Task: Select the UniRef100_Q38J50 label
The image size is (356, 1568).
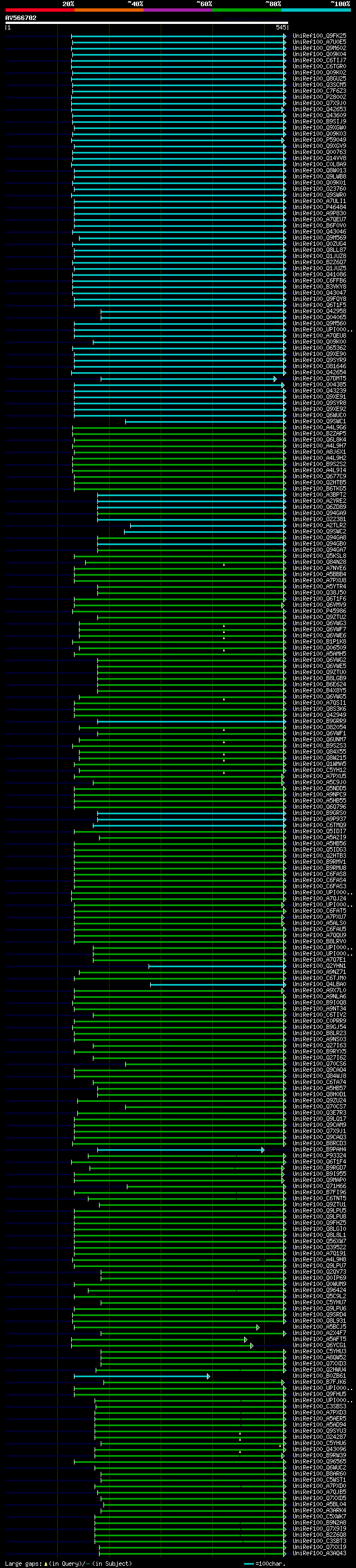Action: 319,592
